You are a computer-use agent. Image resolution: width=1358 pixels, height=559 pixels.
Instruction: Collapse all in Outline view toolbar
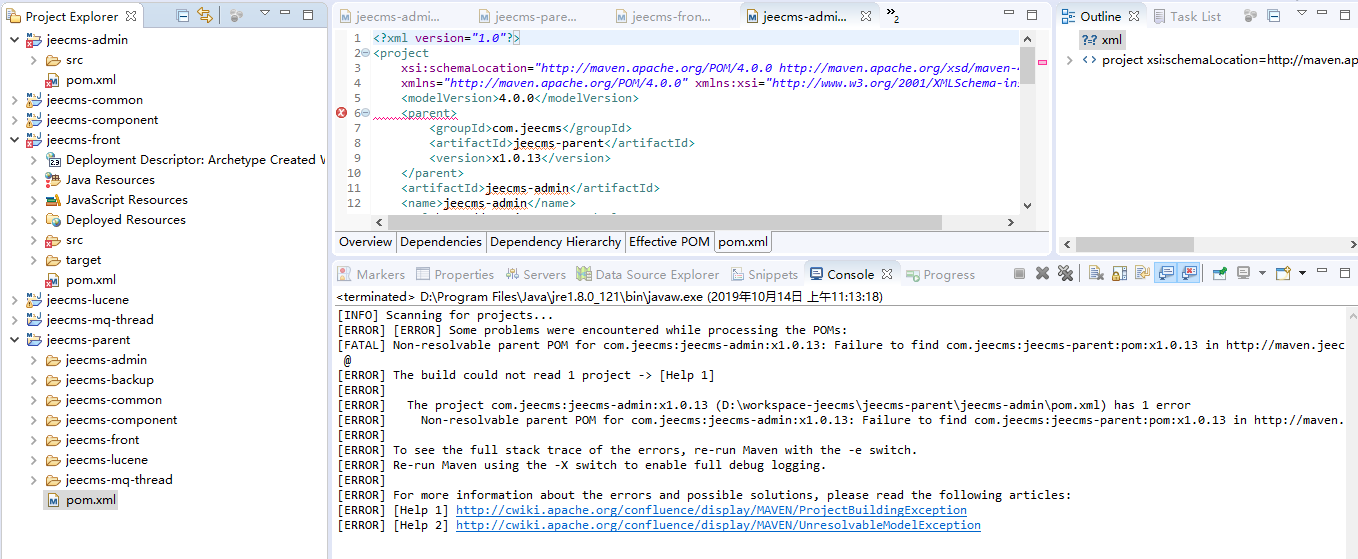(1273, 16)
